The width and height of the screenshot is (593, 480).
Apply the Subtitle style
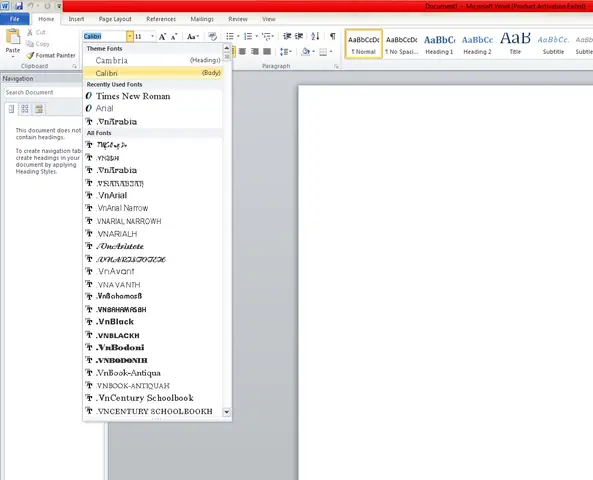coord(553,44)
